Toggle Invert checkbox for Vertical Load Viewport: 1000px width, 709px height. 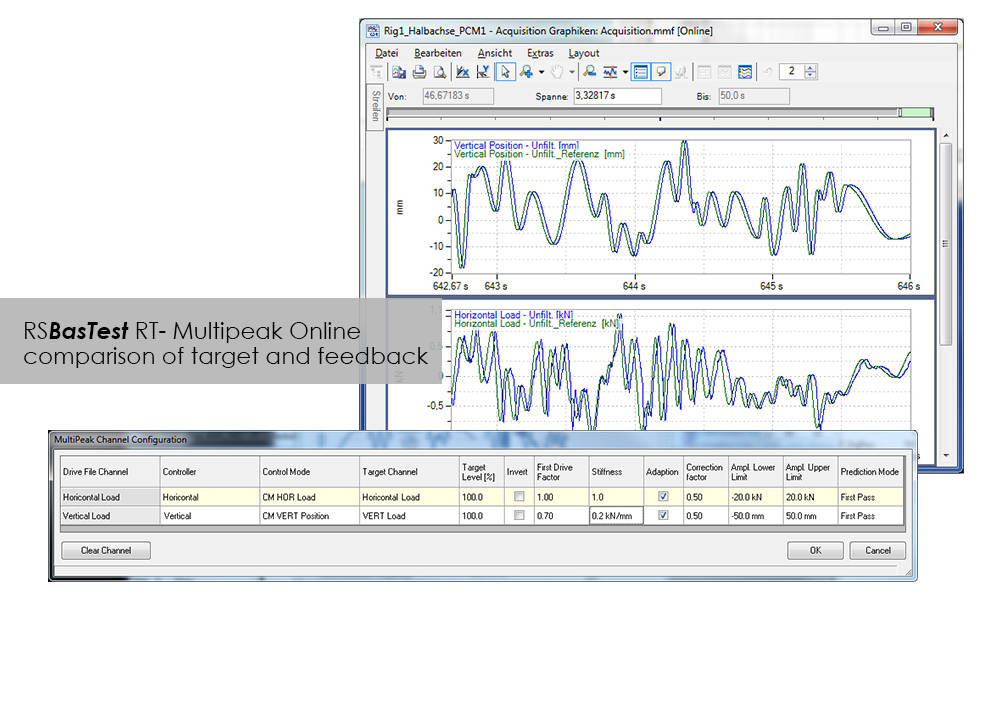tap(517, 516)
